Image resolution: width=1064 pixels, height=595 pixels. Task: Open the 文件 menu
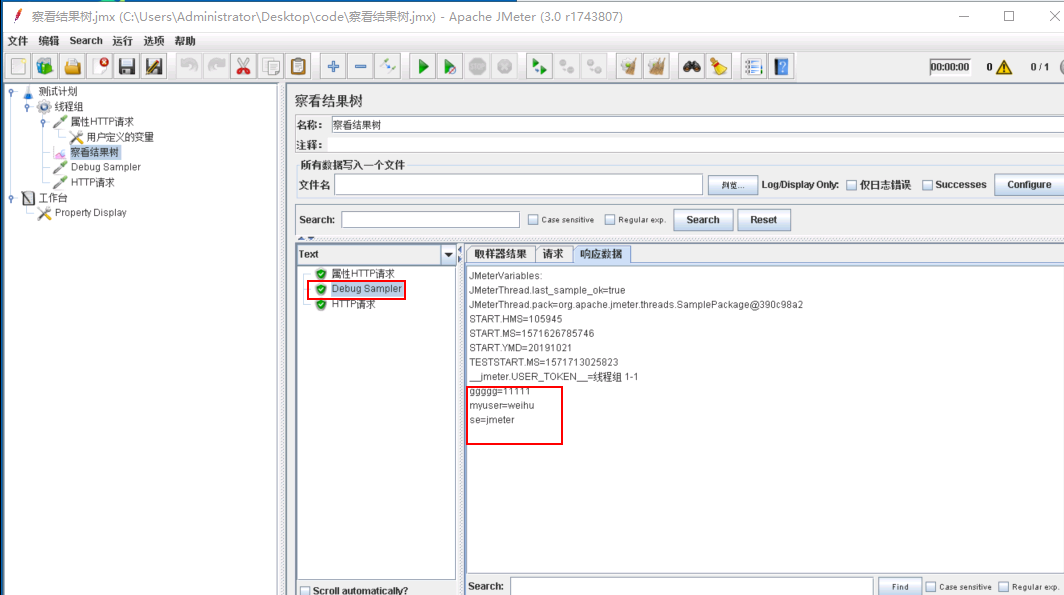[18, 41]
